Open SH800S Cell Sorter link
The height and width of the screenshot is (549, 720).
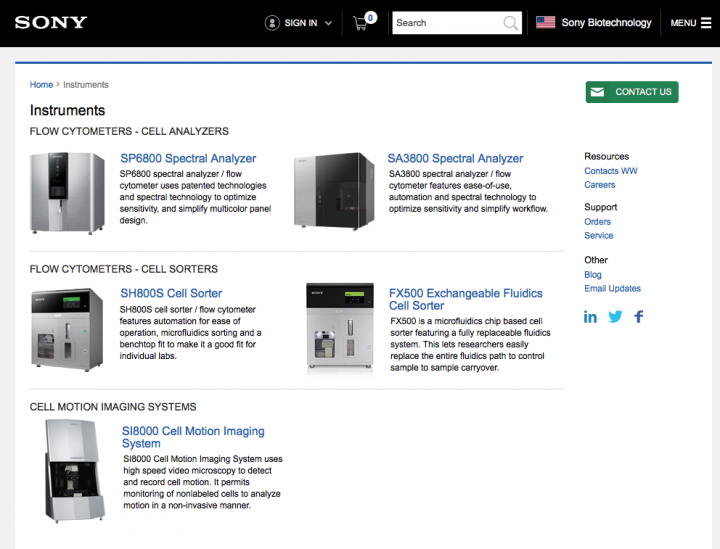[171, 293]
